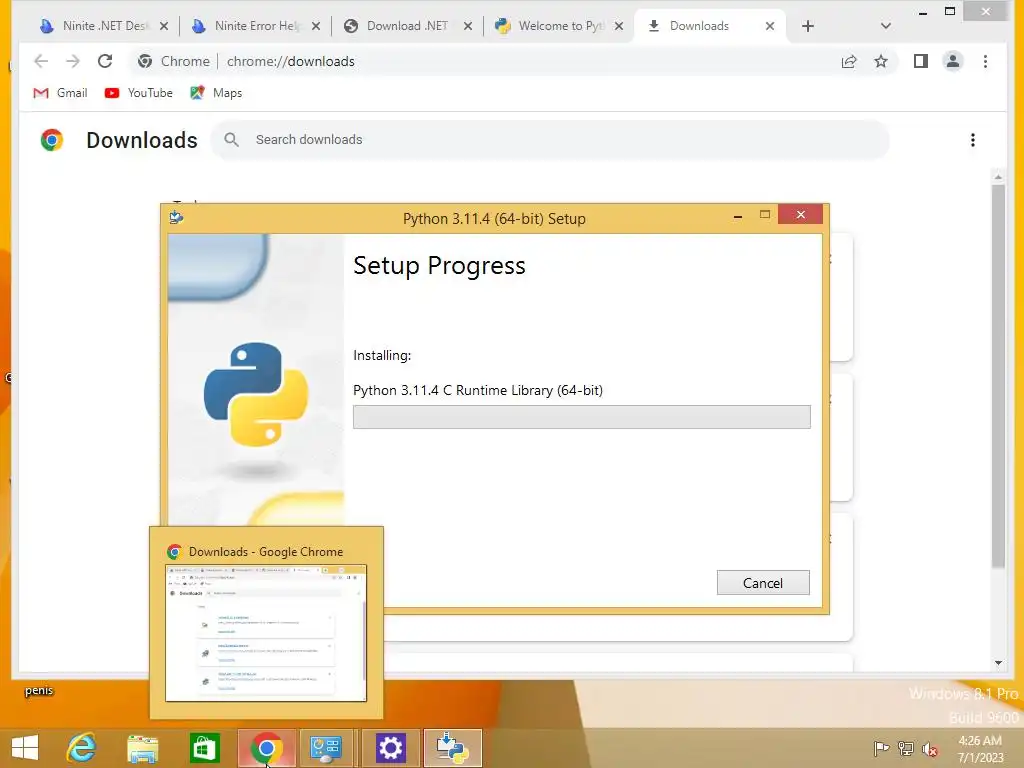Open the YouTube bookmark
The image size is (1024, 768).
(138, 93)
